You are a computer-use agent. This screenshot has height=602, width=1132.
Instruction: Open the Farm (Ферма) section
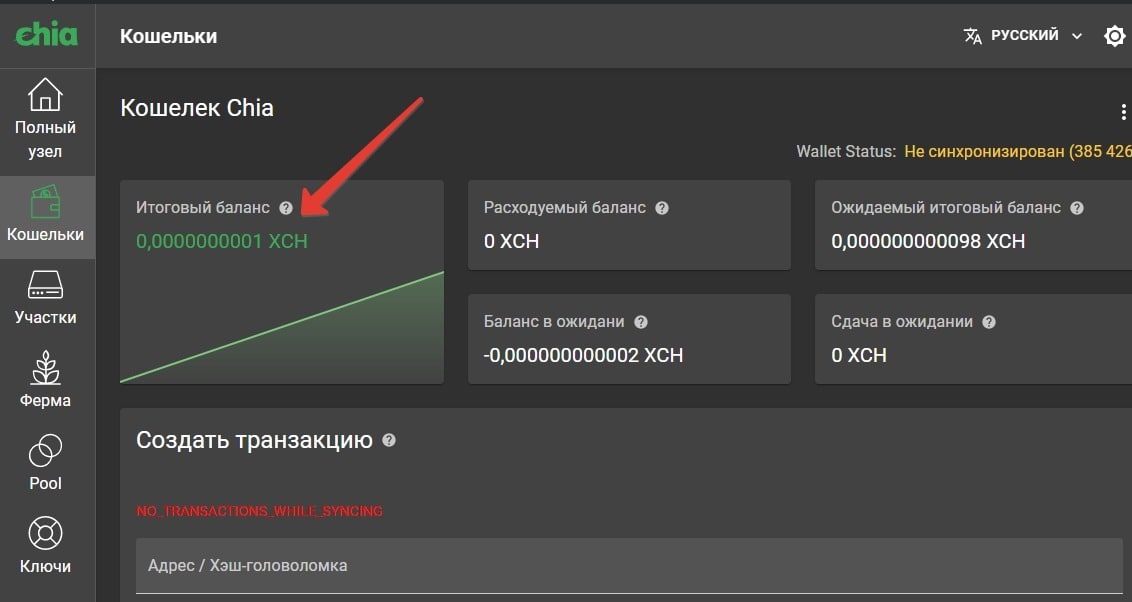pyautogui.click(x=45, y=380)
